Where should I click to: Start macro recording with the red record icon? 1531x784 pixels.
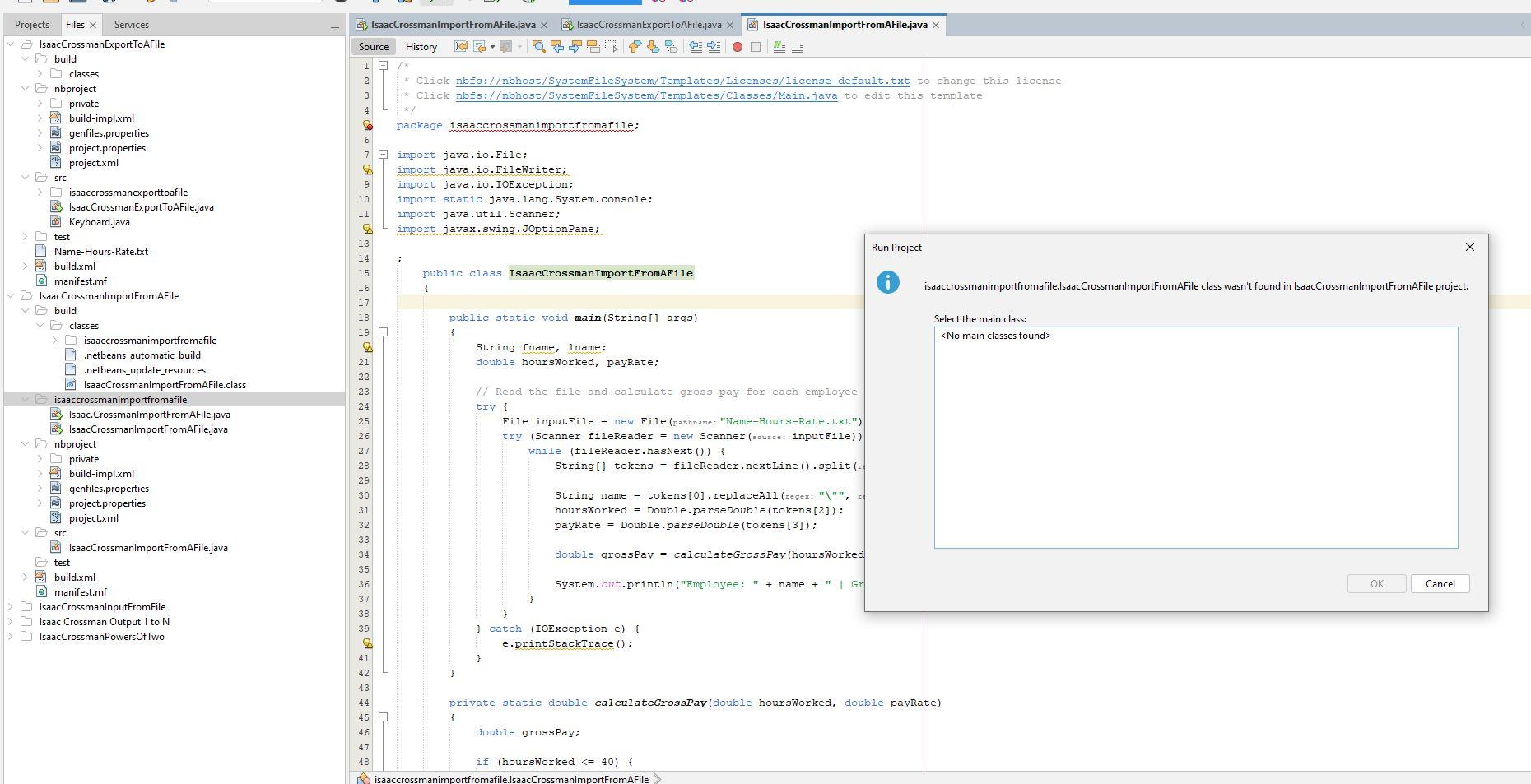[x=737, y=47]
